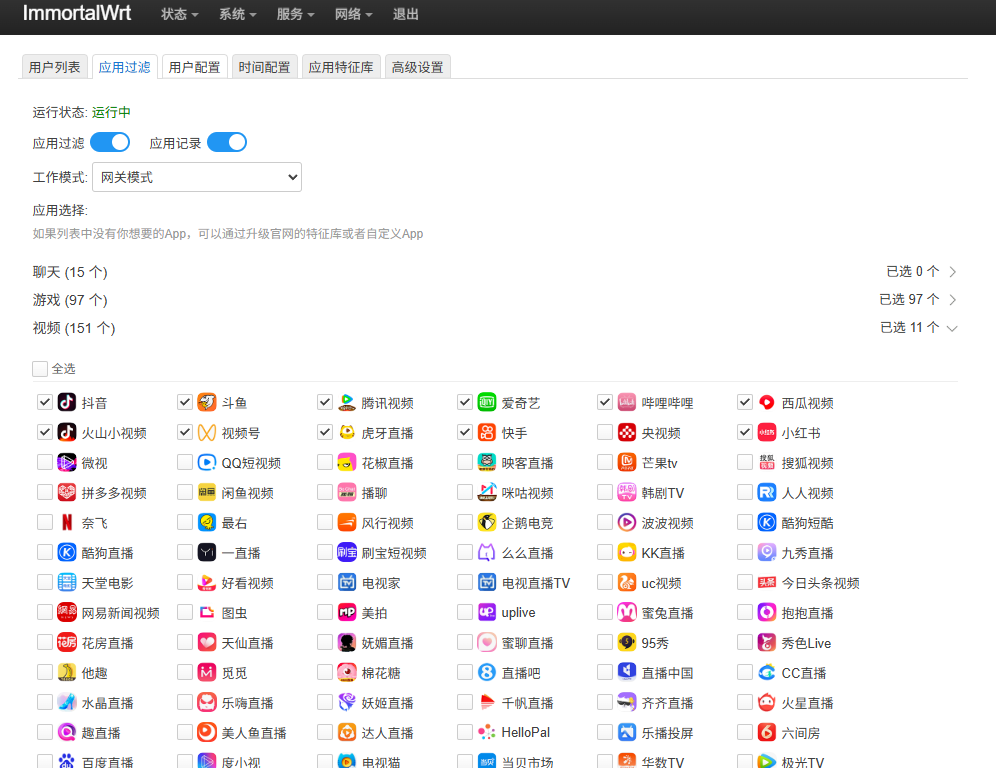
Task: Click the 快手 icon
Action: coord(487,433)
